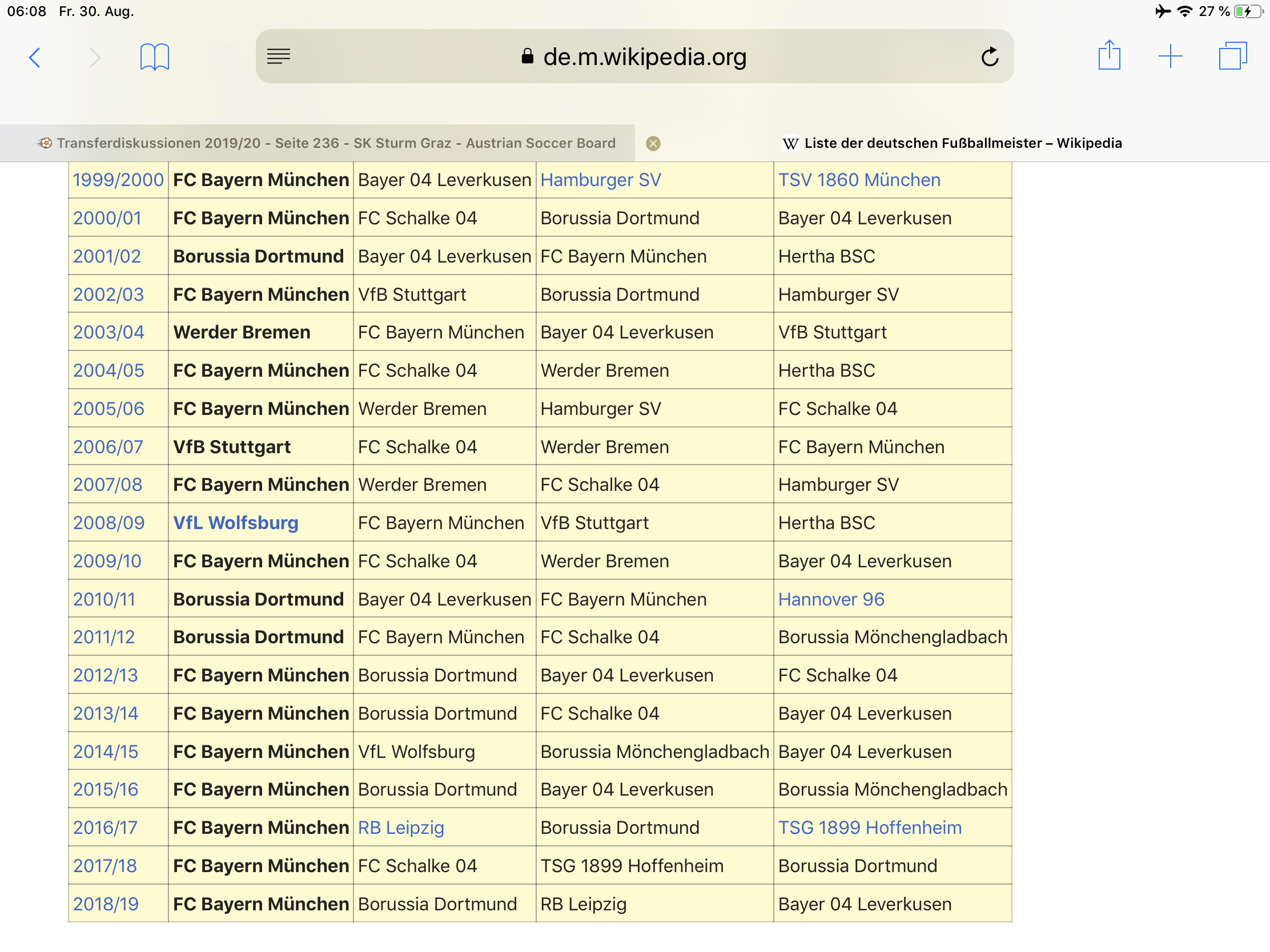This screenshot has width=1270, height=952.
Task: Select VfB Stuttgart runner-up in 2002/03 row
Action: click(x=412, y=295)
